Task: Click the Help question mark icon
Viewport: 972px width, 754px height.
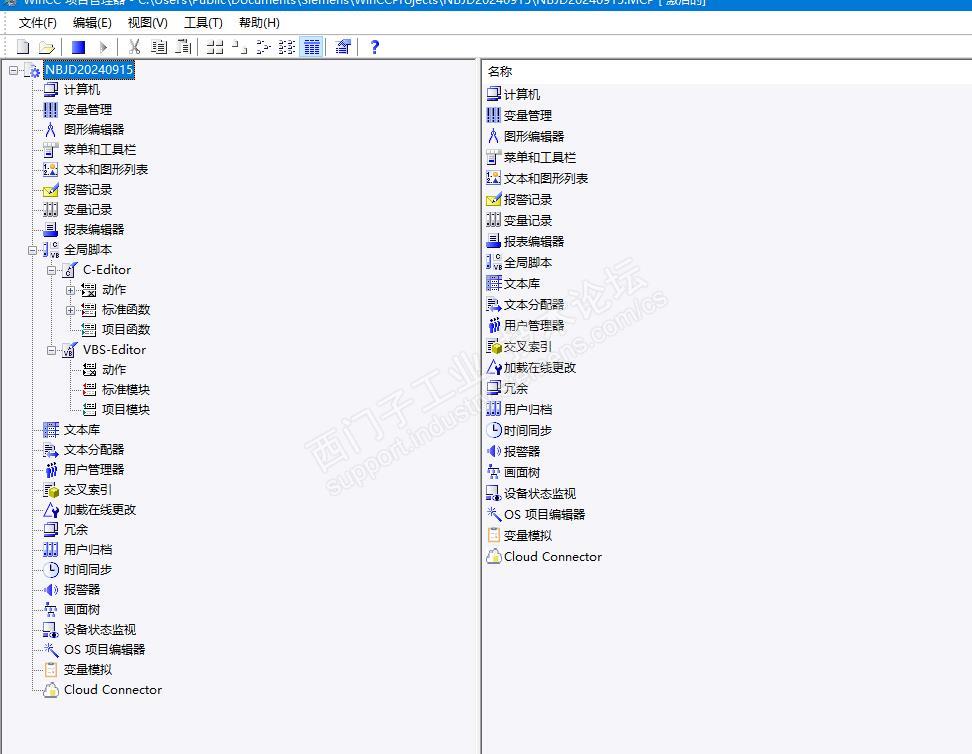Action: 374,47
